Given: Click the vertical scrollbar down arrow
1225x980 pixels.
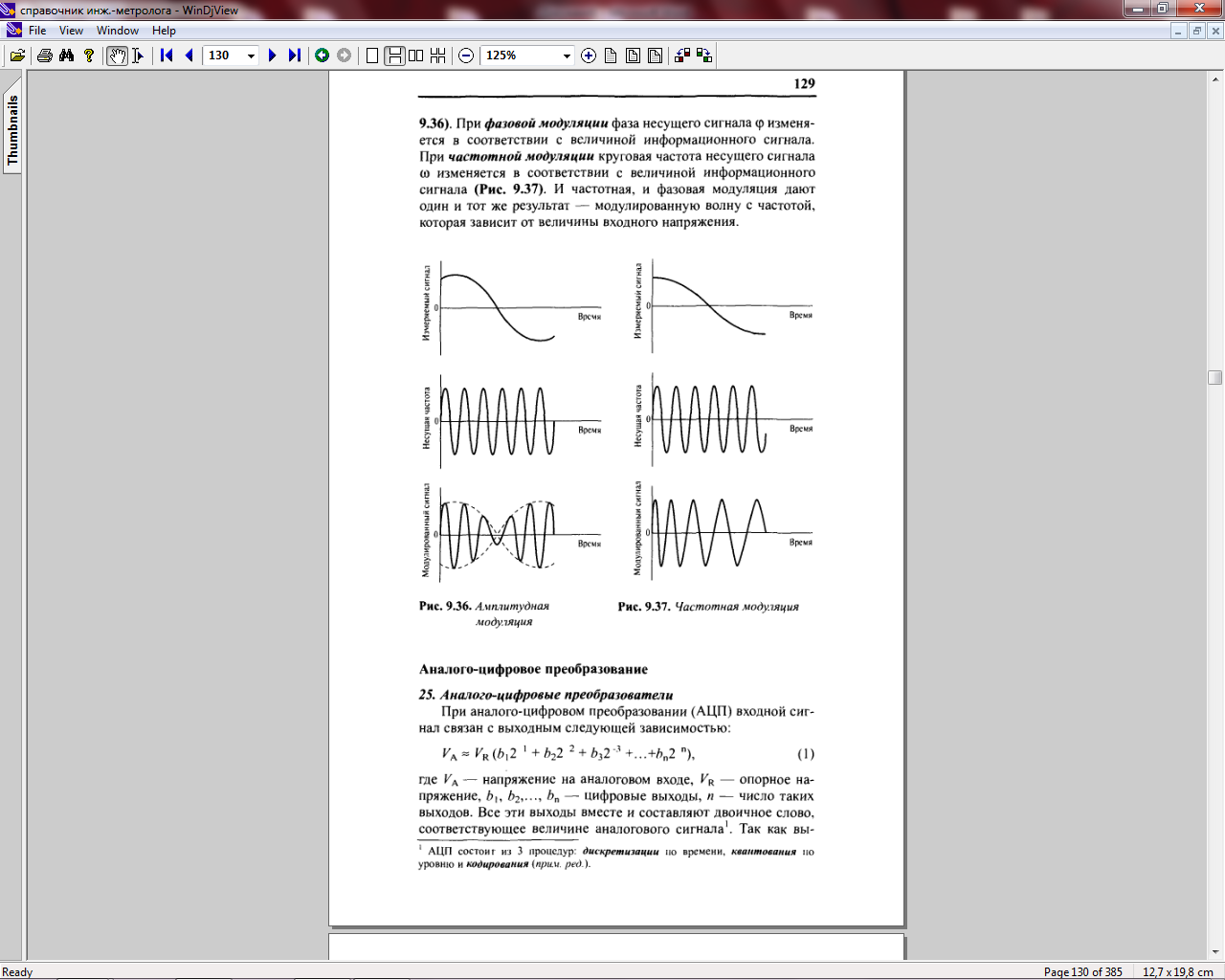Looking at the screenshot, I should (x=1215, y=952).
